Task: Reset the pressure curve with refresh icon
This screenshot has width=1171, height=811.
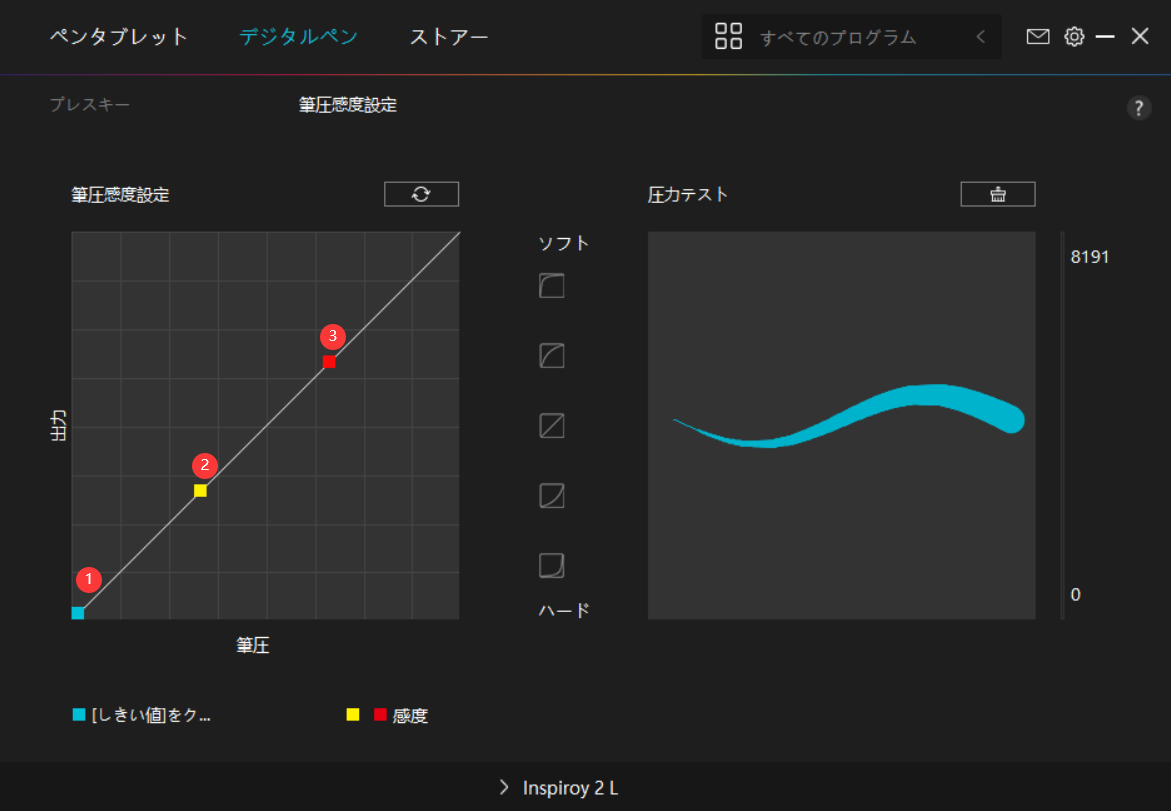Action: pos(421,194)
